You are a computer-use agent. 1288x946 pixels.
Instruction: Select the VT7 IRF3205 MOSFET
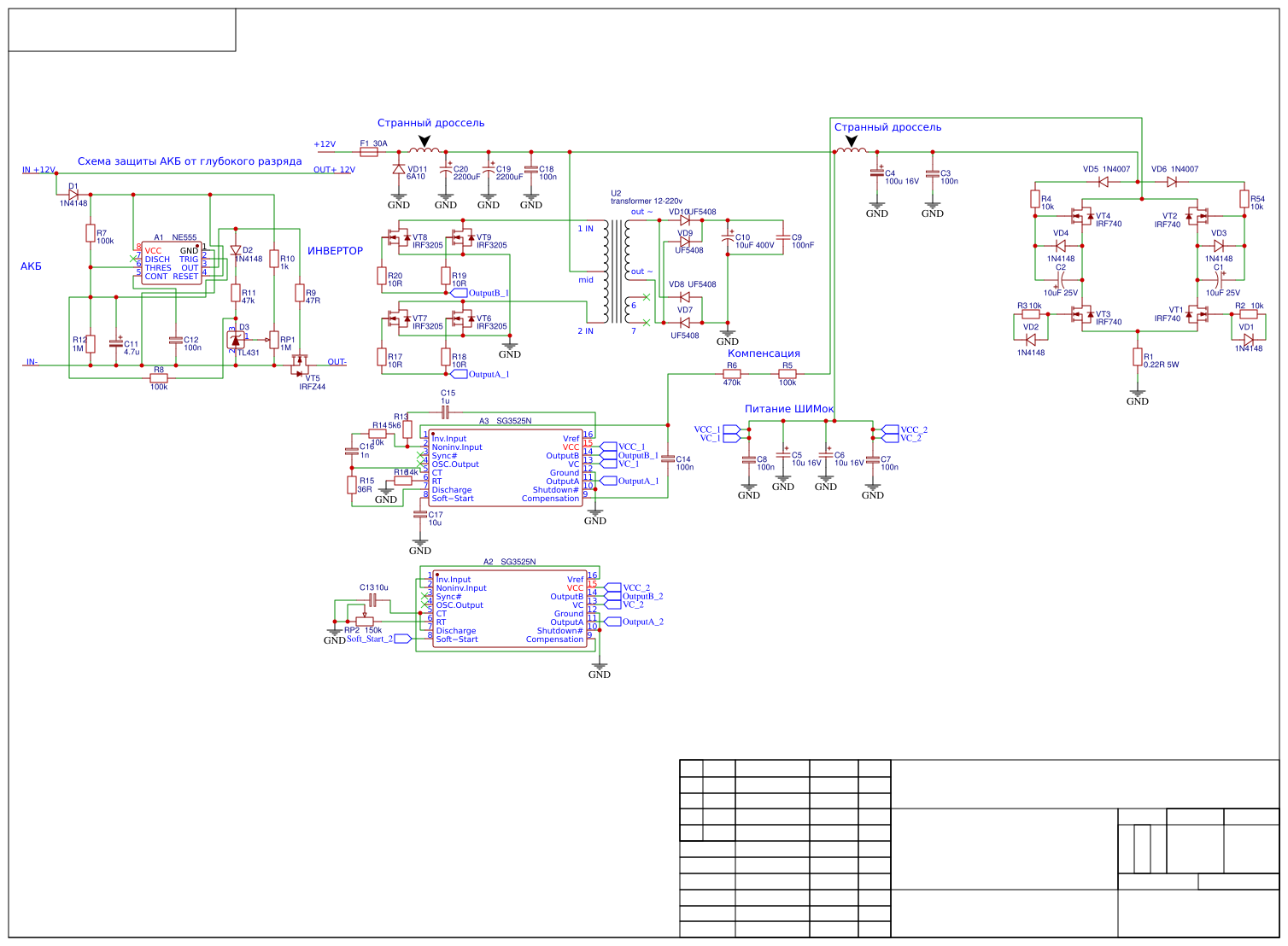click(398, 320)
